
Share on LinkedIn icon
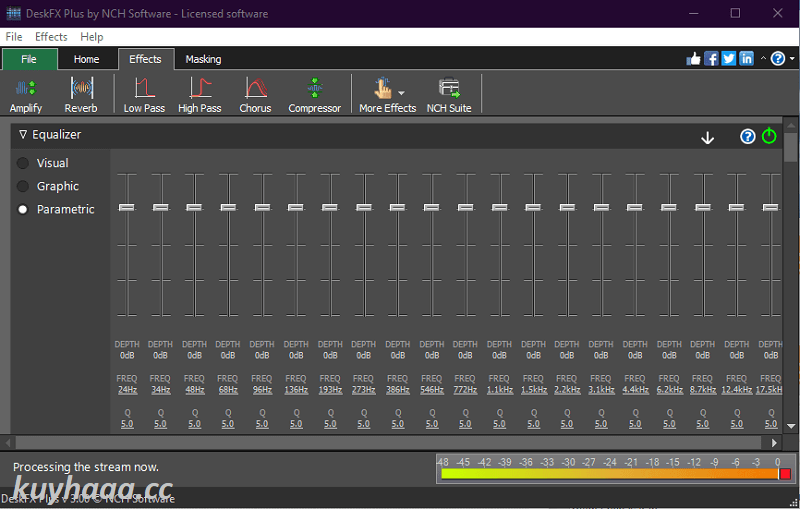(x=746, y=59)
